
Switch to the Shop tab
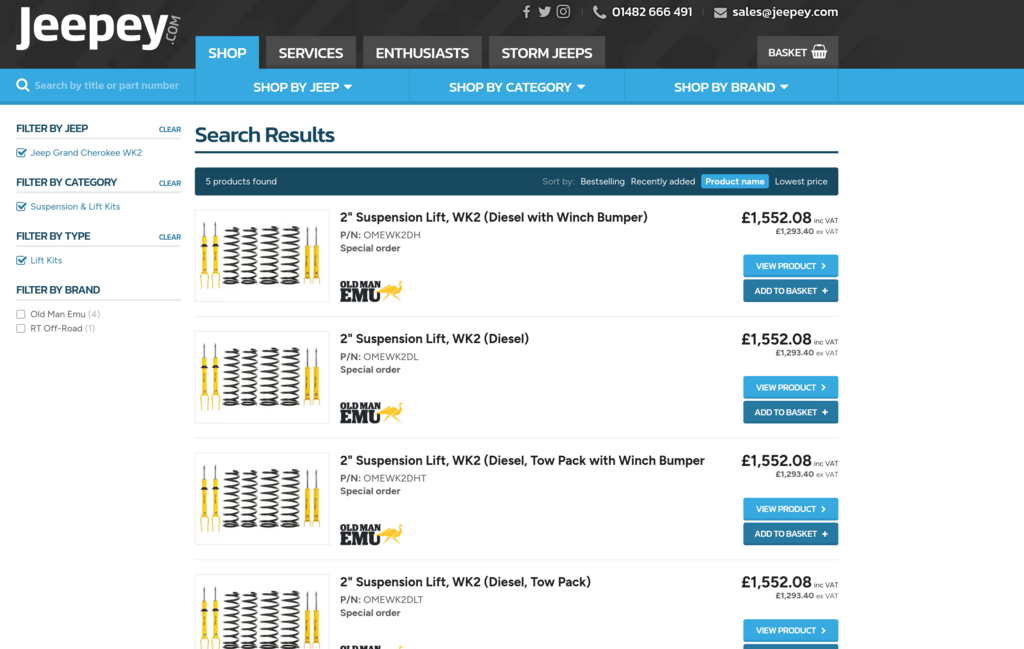(227, 53)
